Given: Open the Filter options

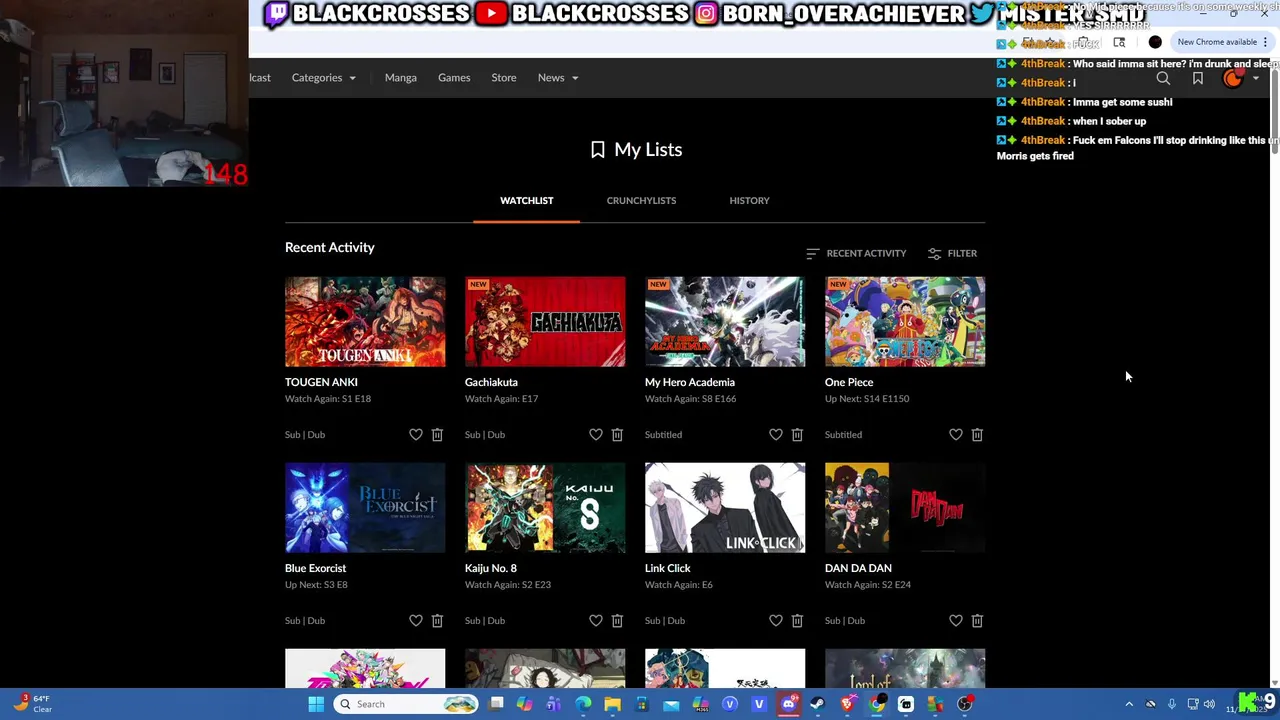Looking at the screenshot, I should tap(952, 254).
